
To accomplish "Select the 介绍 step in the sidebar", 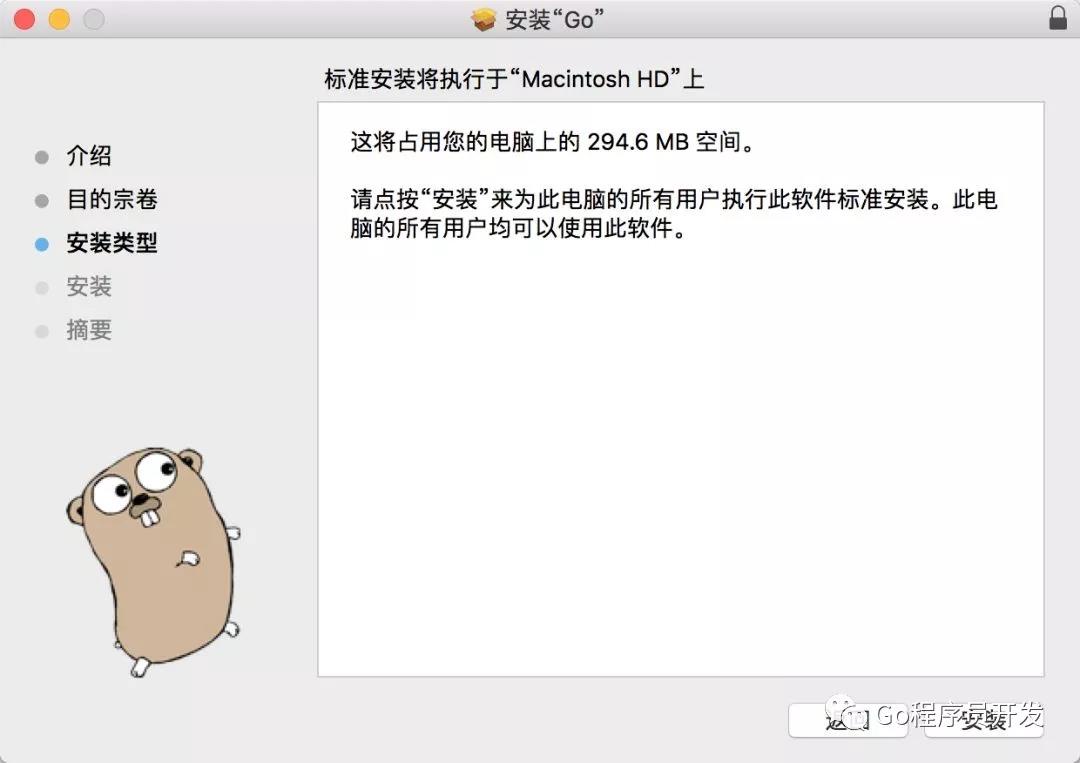I will point(88,156).
